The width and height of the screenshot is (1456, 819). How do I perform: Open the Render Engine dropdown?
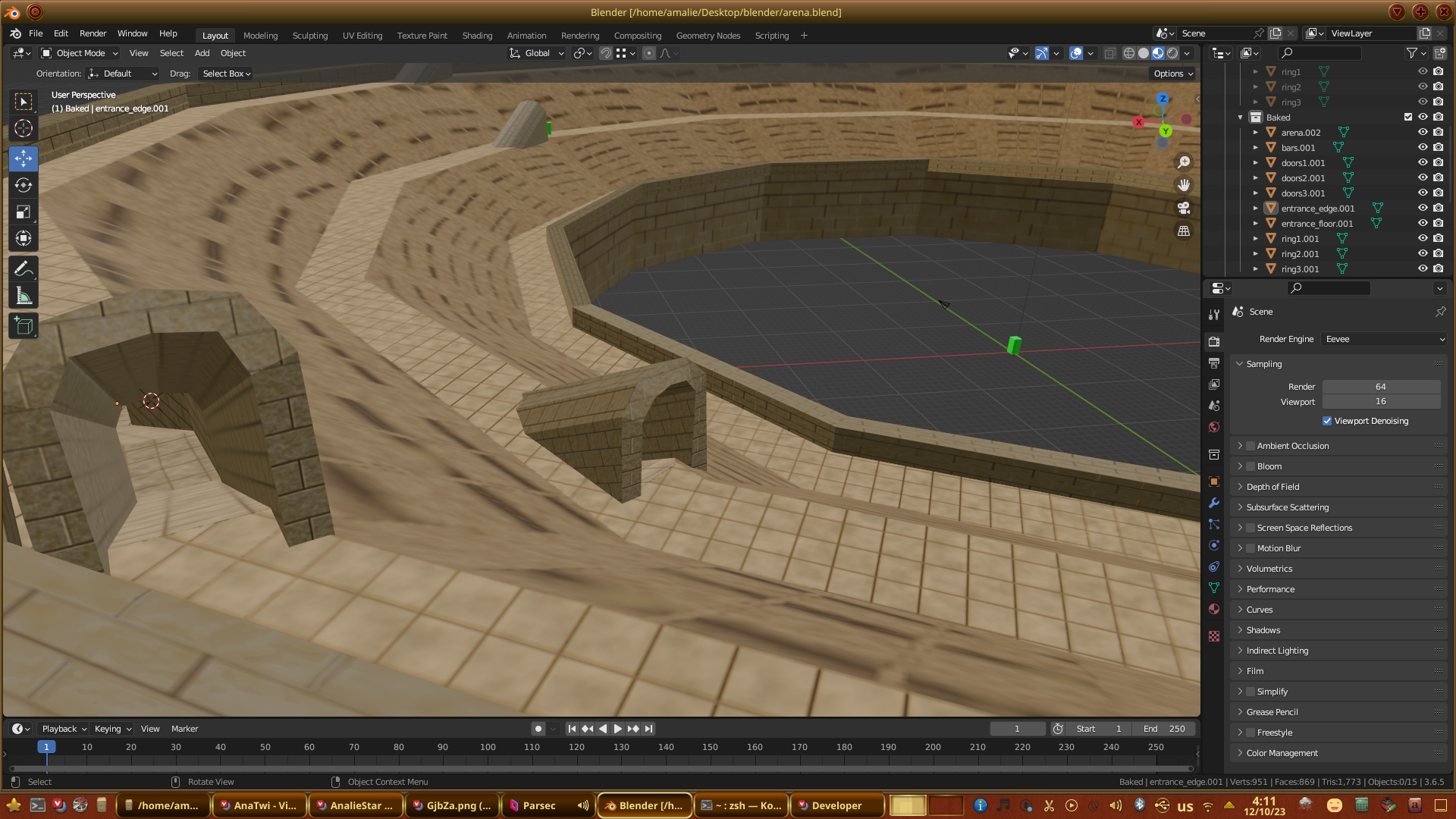pos(1384,339)
